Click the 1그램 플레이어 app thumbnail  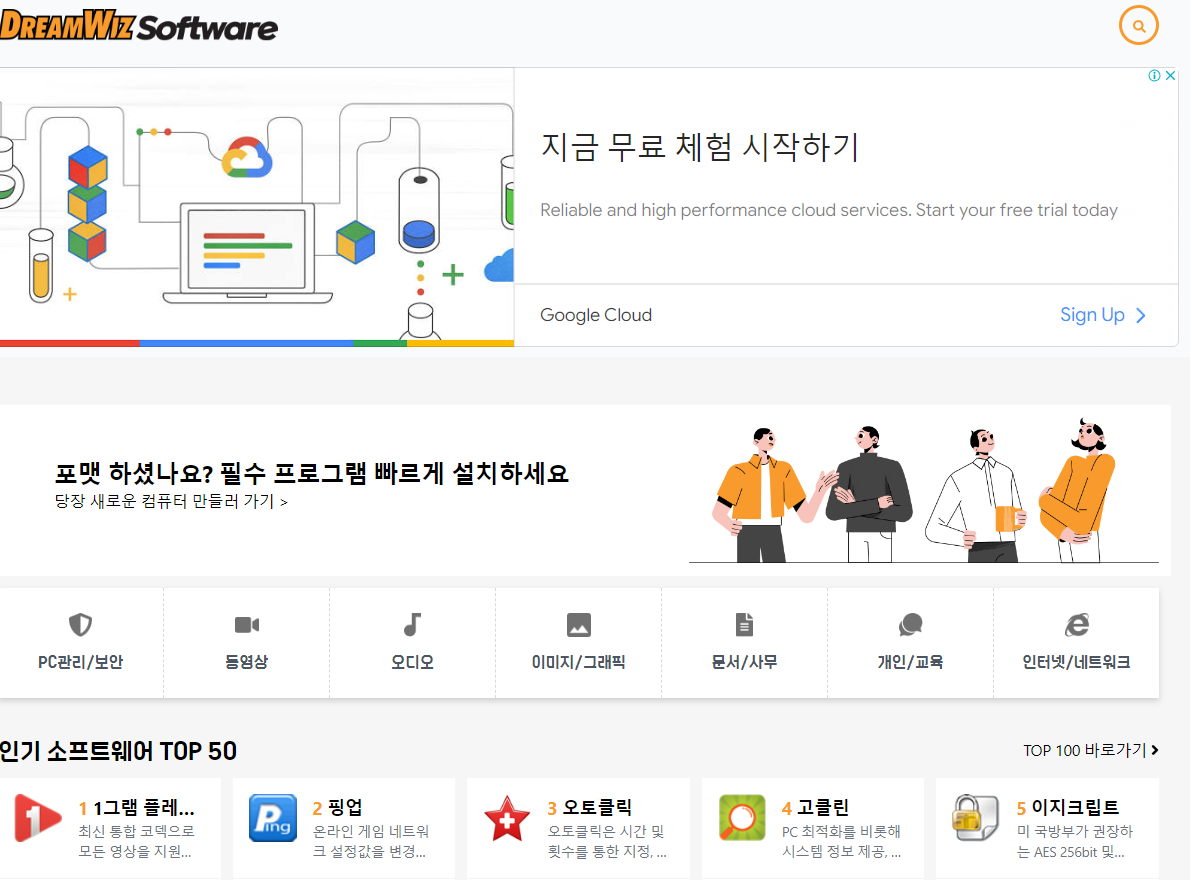click(38, 818)
